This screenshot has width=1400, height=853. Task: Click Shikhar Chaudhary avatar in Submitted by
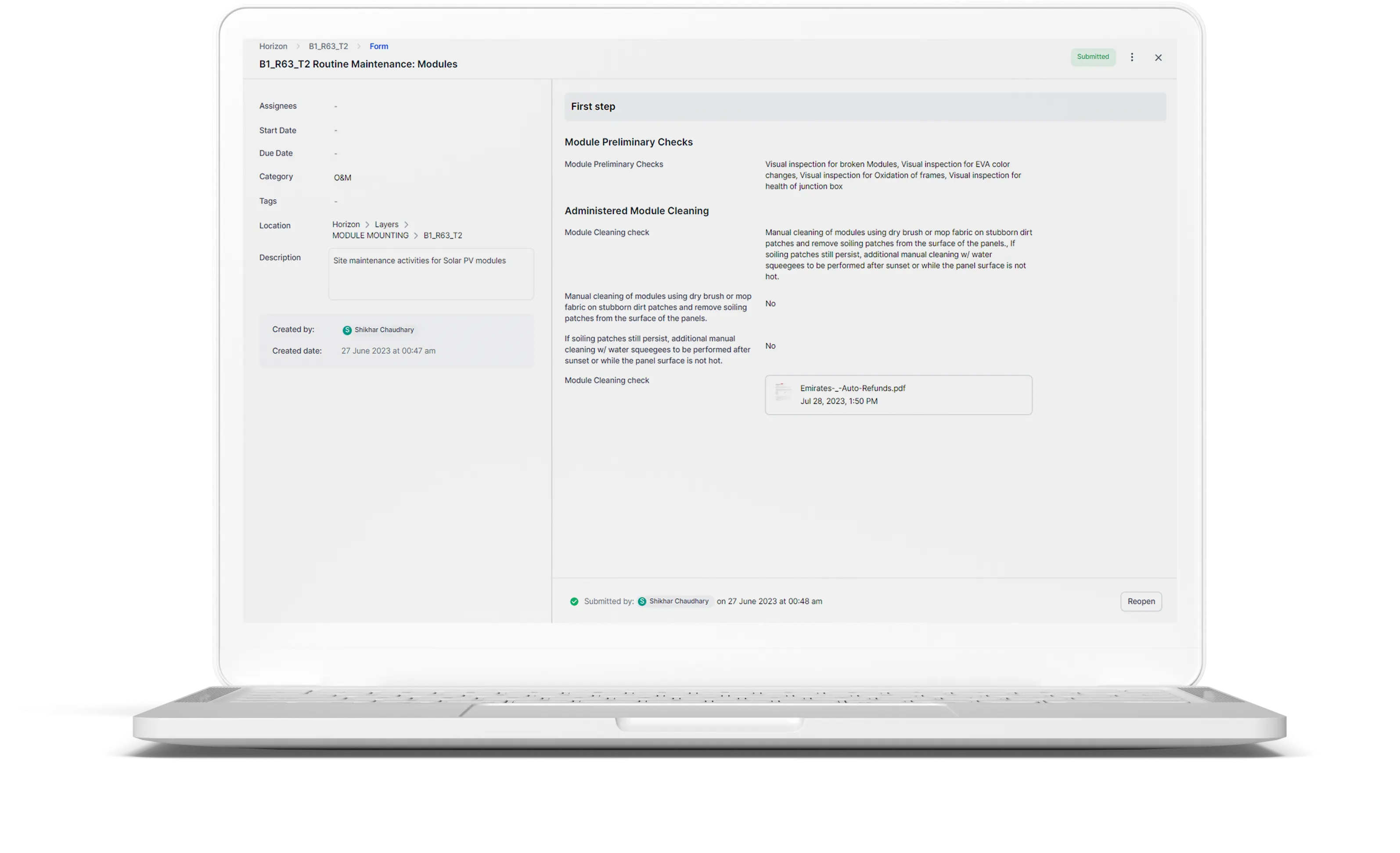tap(641, 602)
